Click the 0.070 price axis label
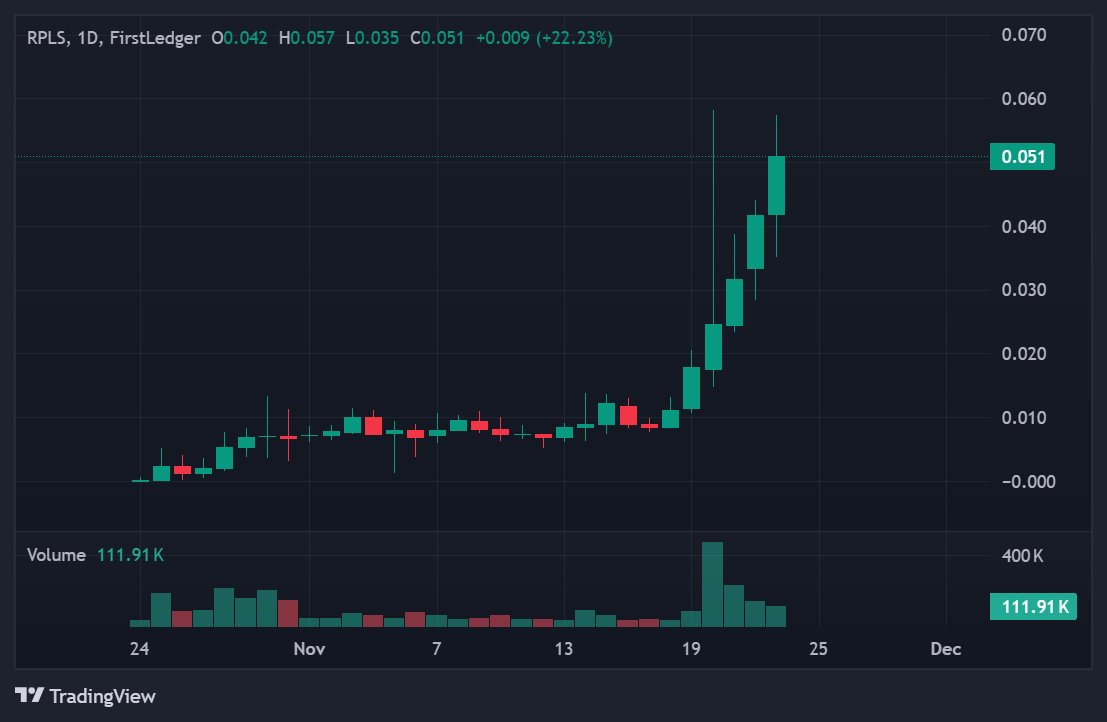 pos(1024,35)
